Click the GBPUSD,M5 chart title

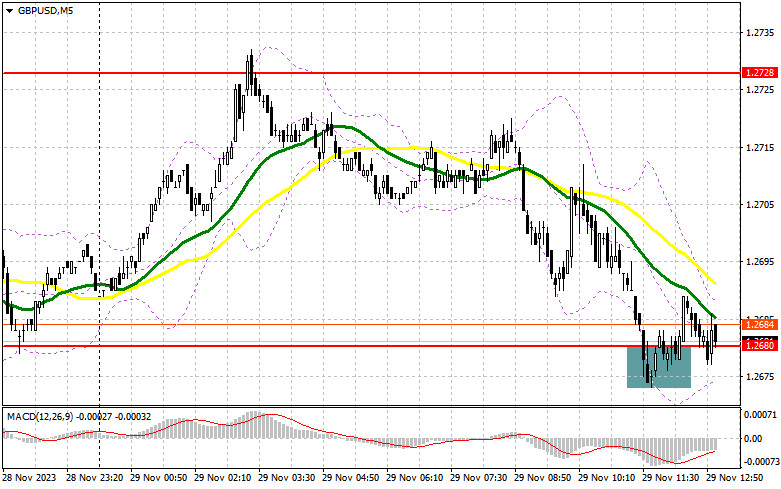(x=45, y=11)
